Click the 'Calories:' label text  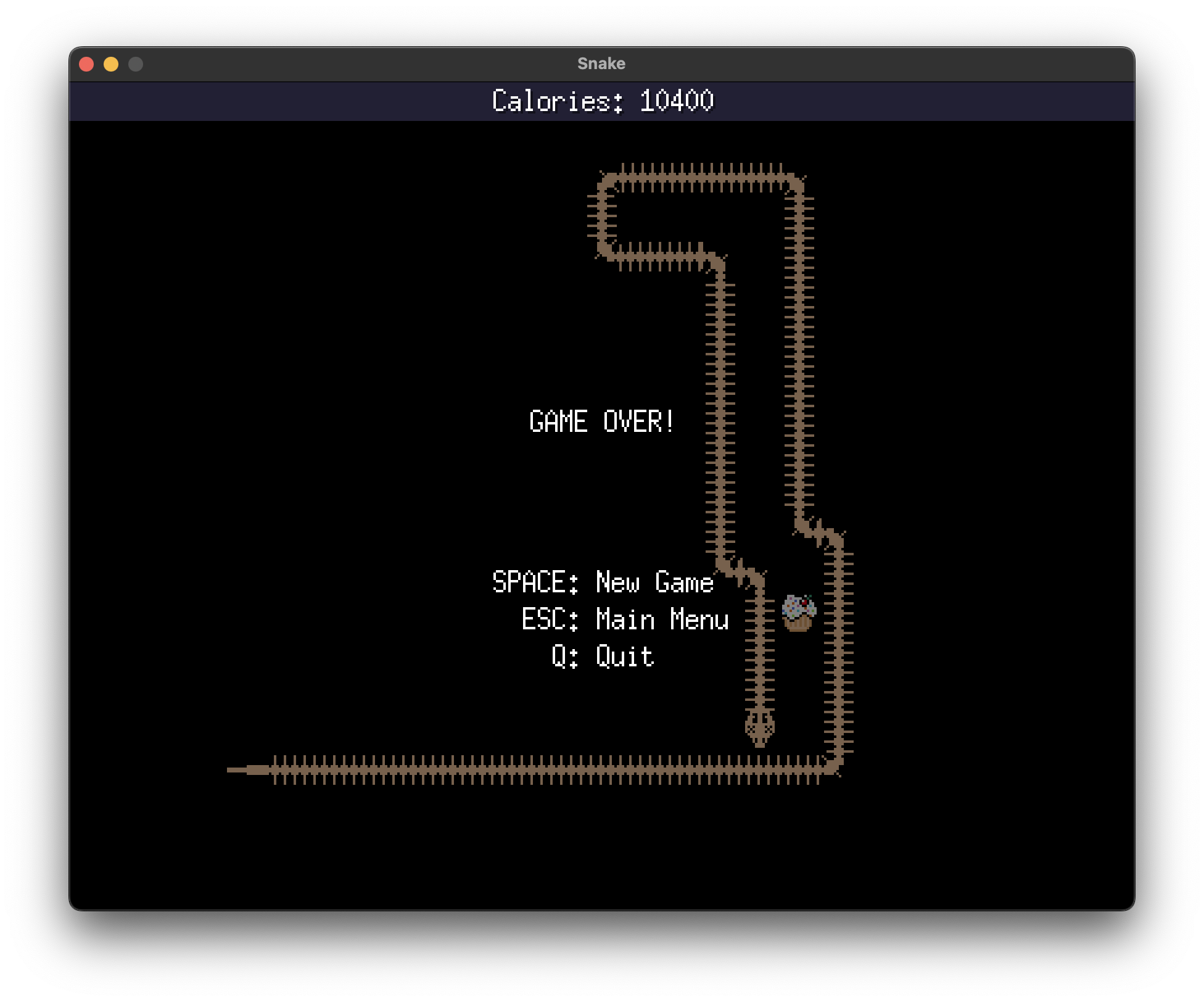coord(557,101)
